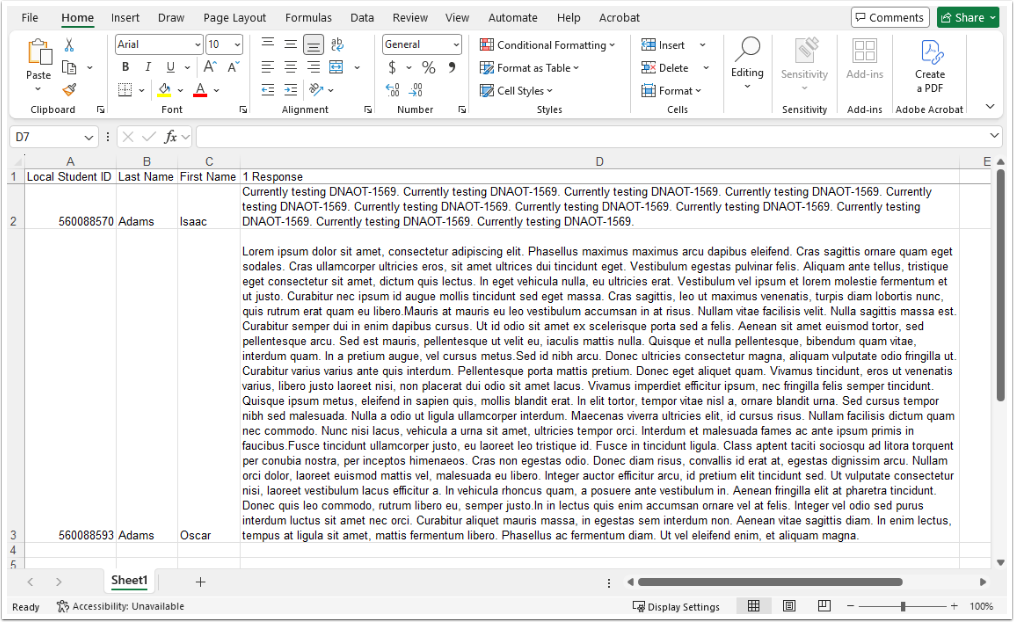
Task: Toggle underline formatting
Action: (x=171, y=67)
